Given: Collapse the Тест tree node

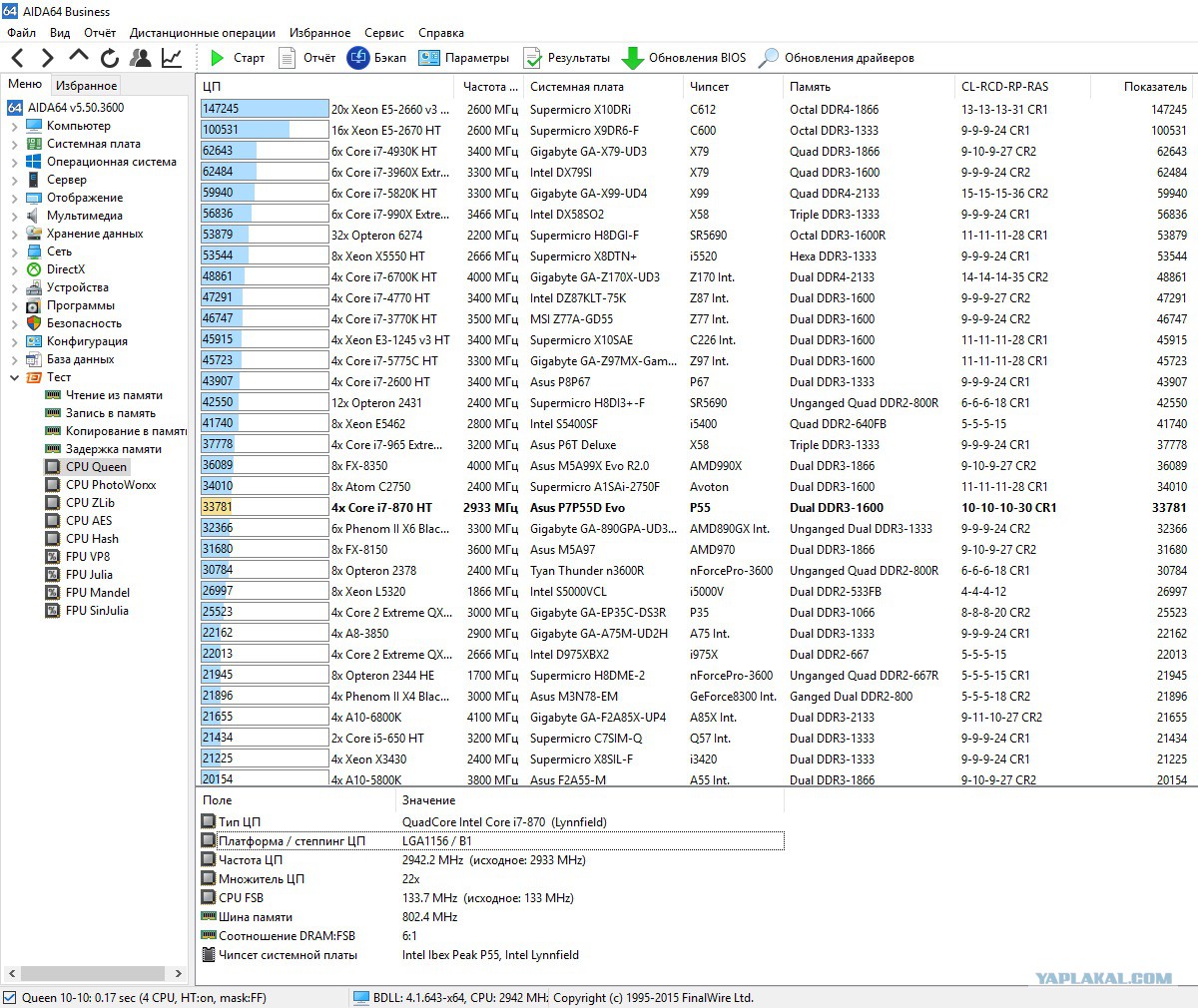Looking at the screenshot, I should coord(14,377).
